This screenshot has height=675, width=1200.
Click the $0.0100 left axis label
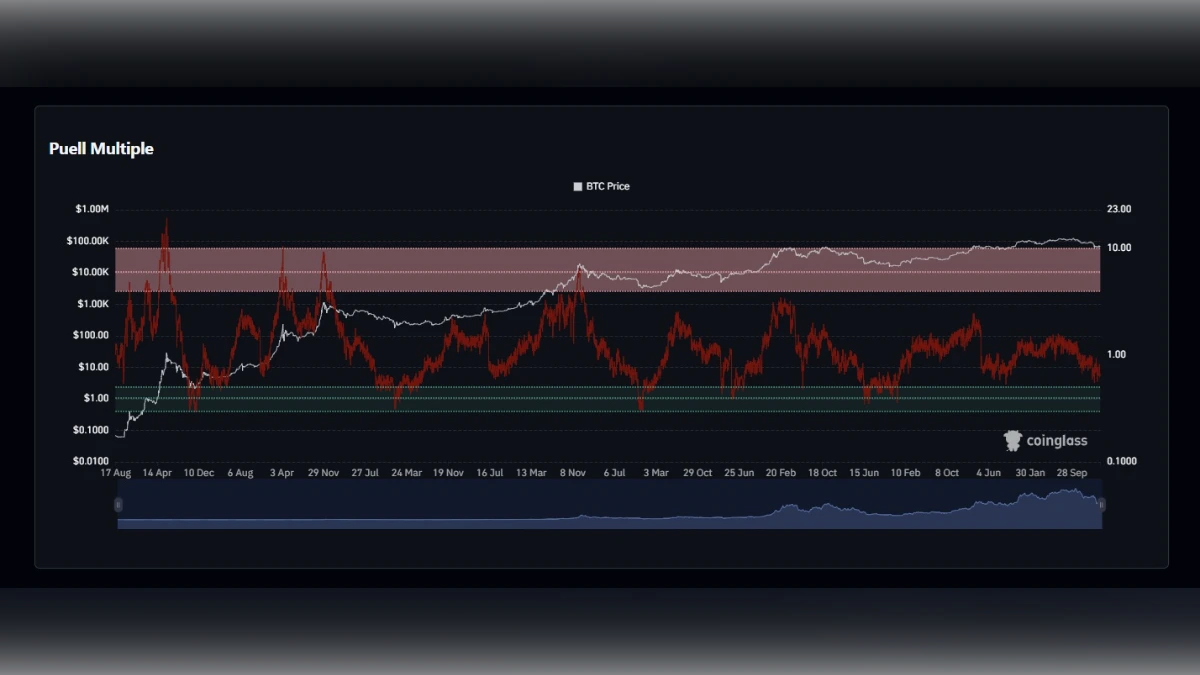pyautogui.click(x=90, y=461)
